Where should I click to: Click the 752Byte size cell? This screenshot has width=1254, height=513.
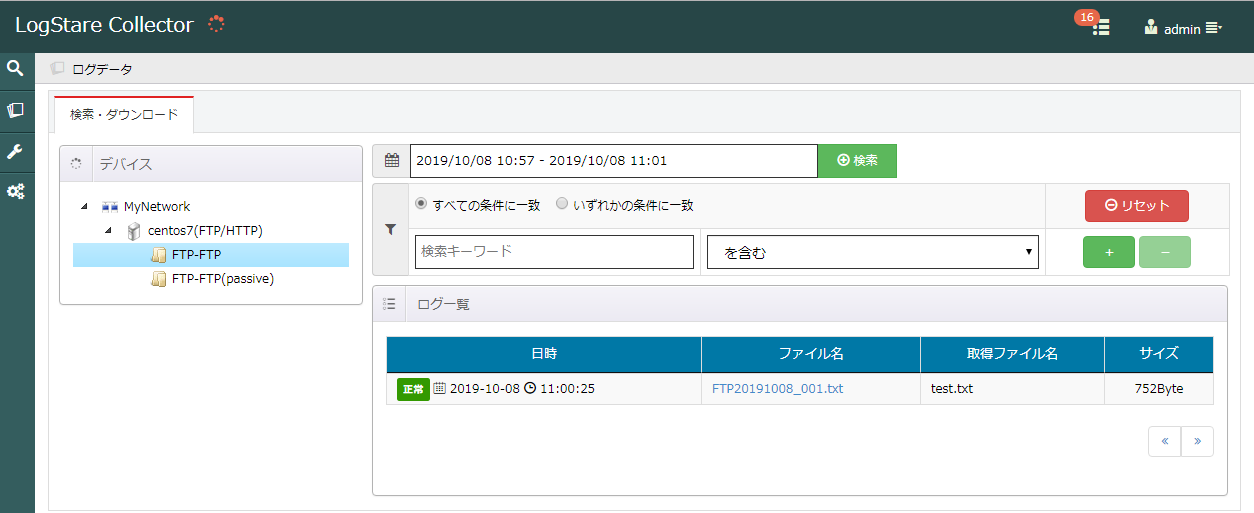point(1159,388)
